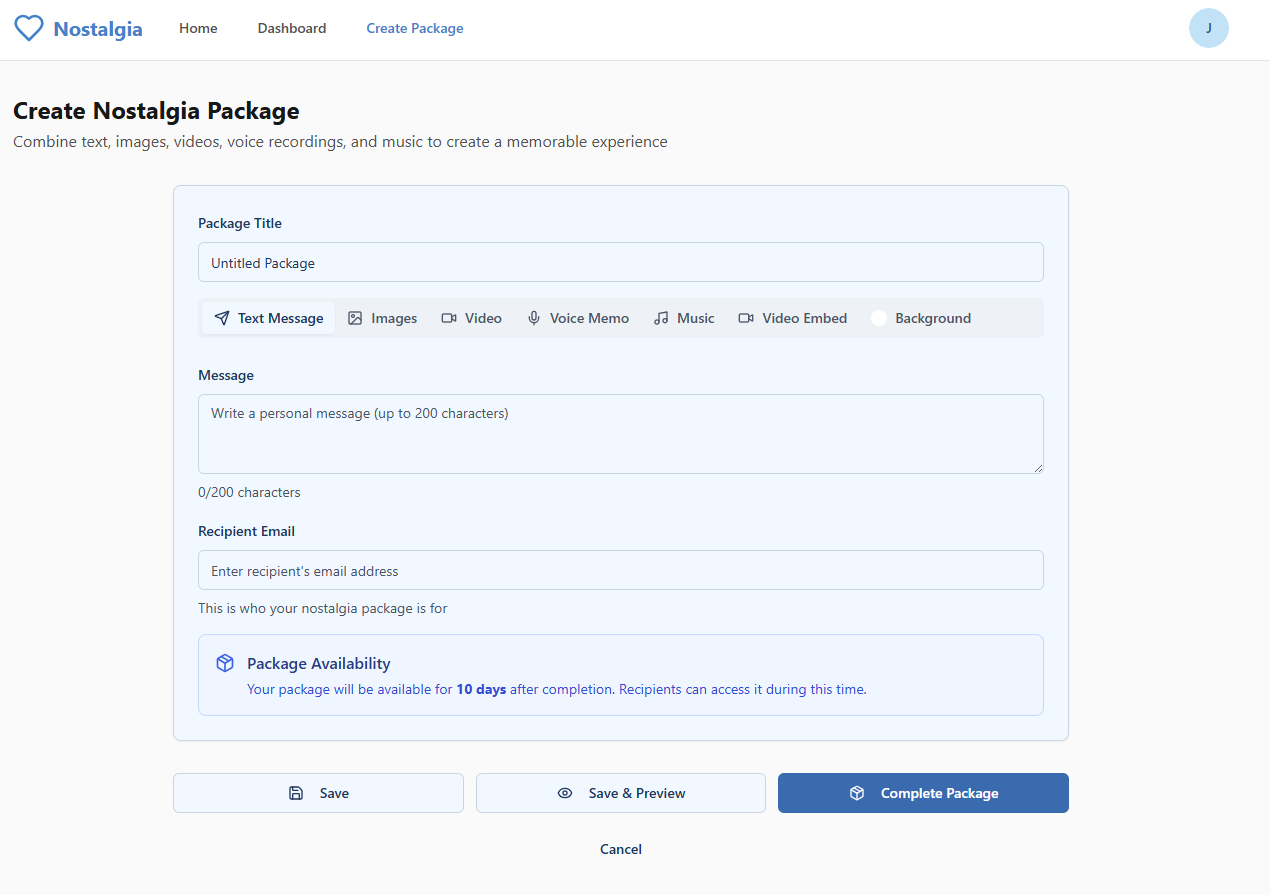
Task: Open the Create Package nav link
Action: pyautogui.click(x=415, y=28)
